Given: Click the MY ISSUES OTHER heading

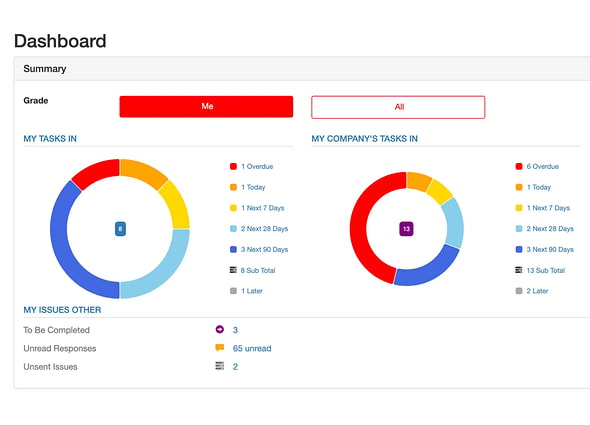Looking at the screenshot, I should pyautogui.click(x=62, y=310).
